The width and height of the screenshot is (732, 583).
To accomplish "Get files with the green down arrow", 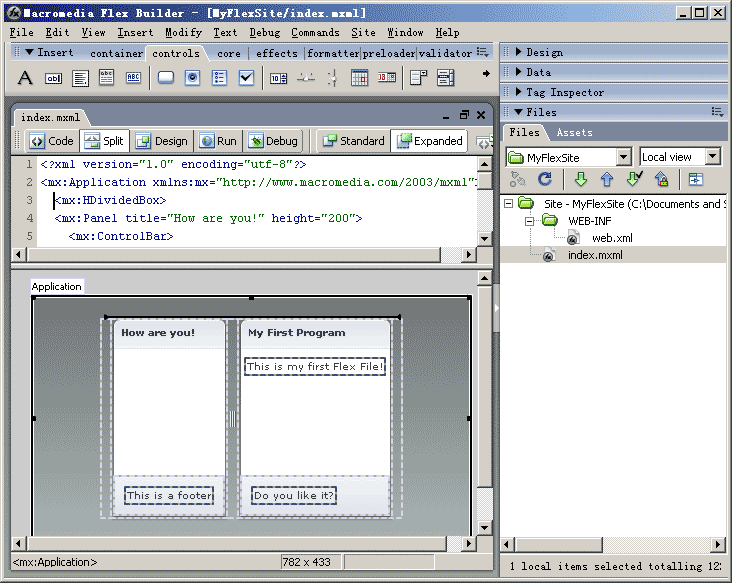I will click(x=581, y=179).
